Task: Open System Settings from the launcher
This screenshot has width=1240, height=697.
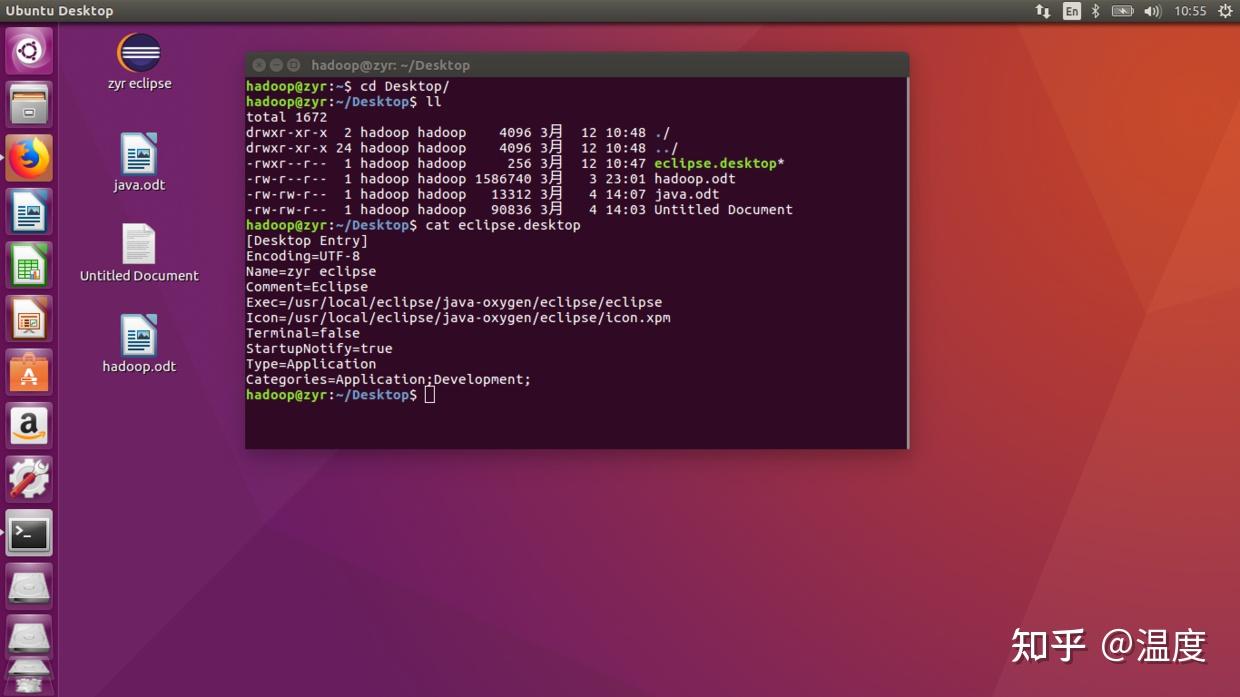Action: coord(29,478)
